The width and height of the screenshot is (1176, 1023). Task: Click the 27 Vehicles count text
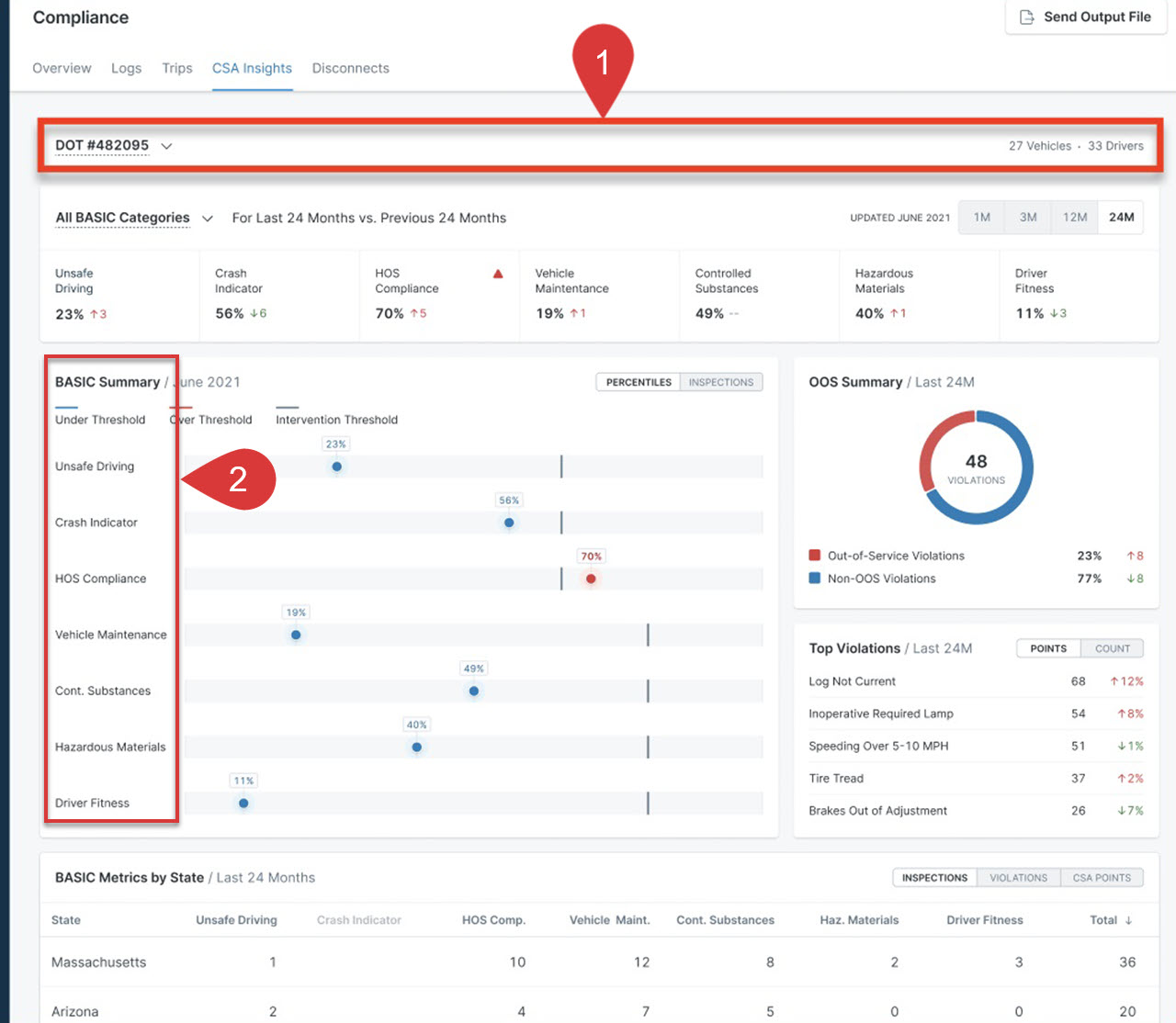[x=1040, y=146]
